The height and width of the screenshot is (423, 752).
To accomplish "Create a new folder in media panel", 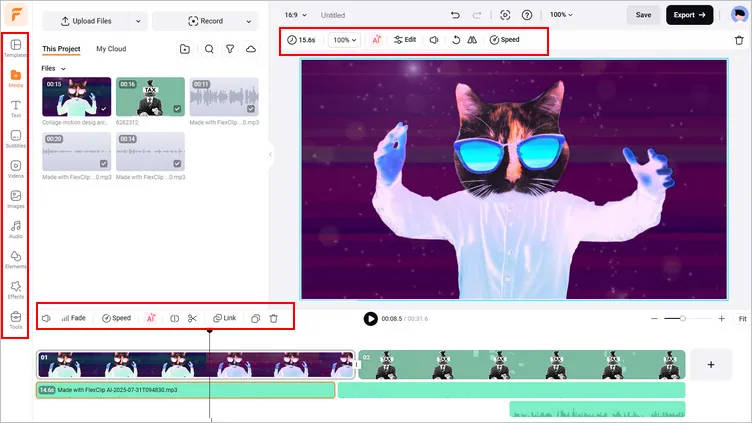I will click(x=185, y=49).
